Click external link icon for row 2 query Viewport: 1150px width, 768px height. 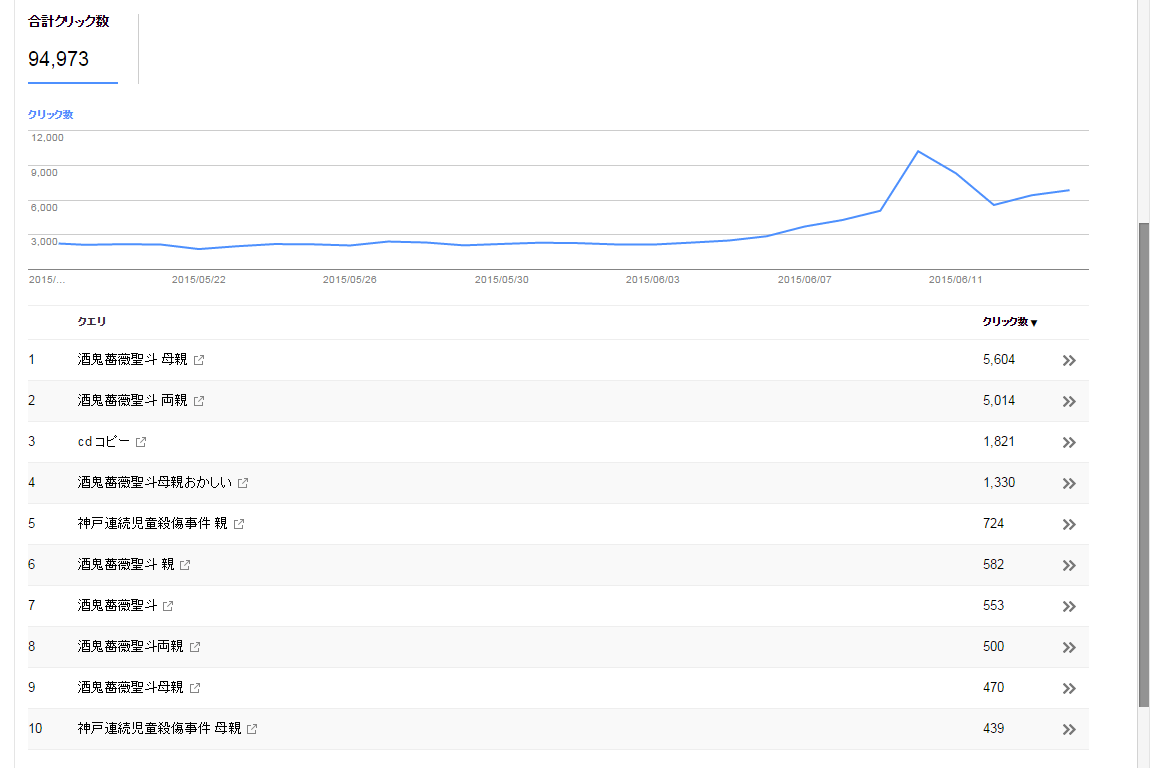click(199, 401)
